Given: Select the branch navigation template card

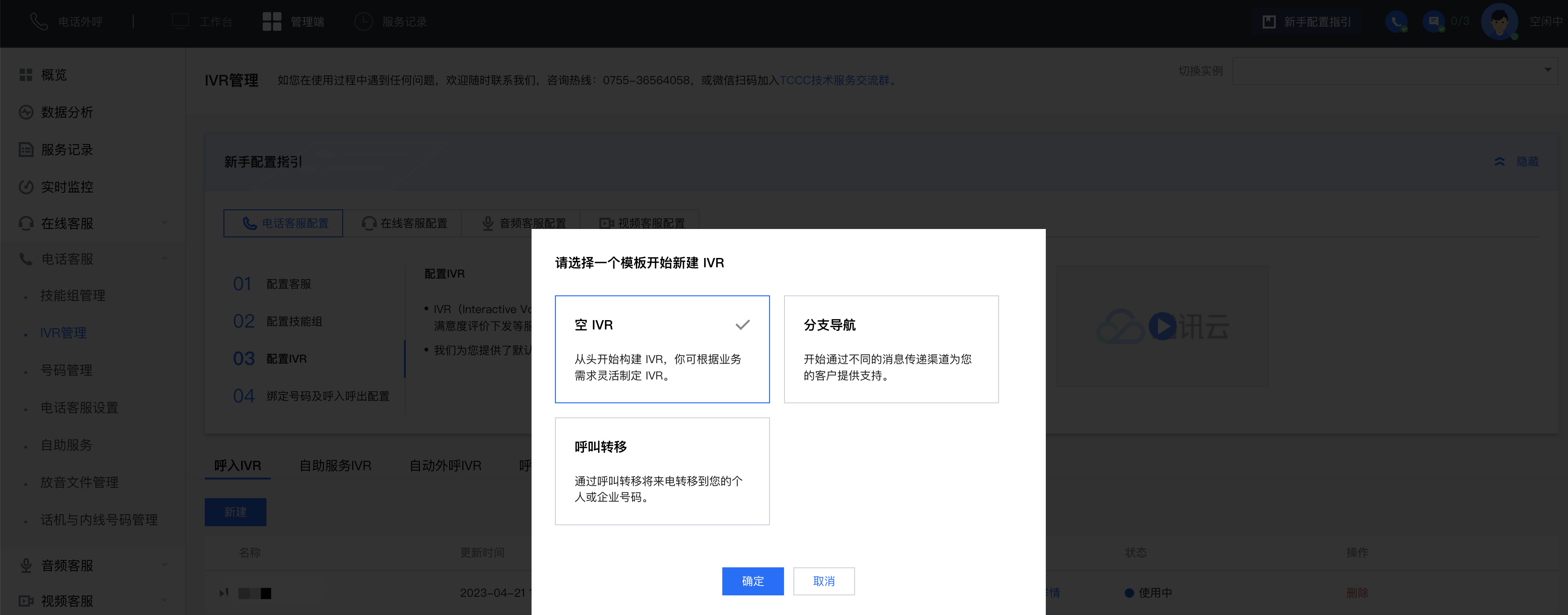Looking at the screenshot, I should (x=891, y=349).
